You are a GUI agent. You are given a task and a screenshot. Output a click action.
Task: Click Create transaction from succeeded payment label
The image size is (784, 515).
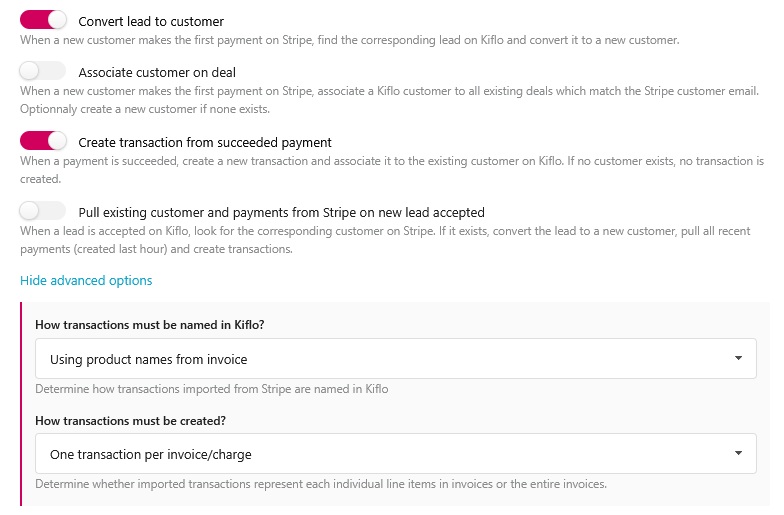[205, 142]
